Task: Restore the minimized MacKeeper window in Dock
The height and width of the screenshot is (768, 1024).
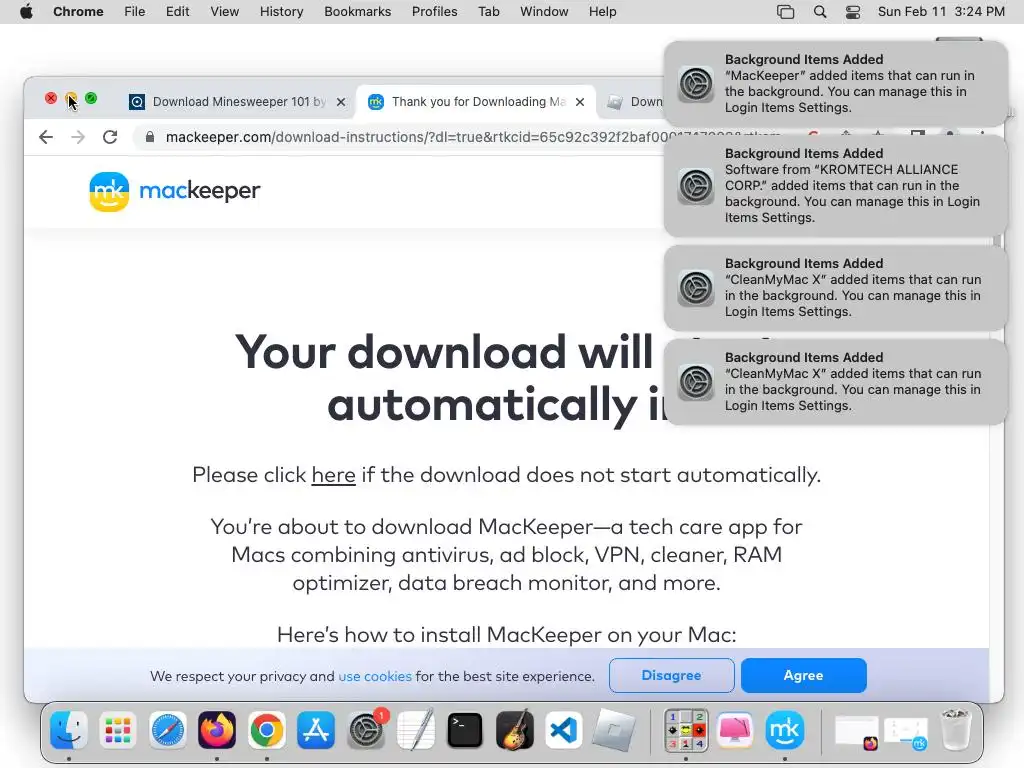Action: point(906,732)
